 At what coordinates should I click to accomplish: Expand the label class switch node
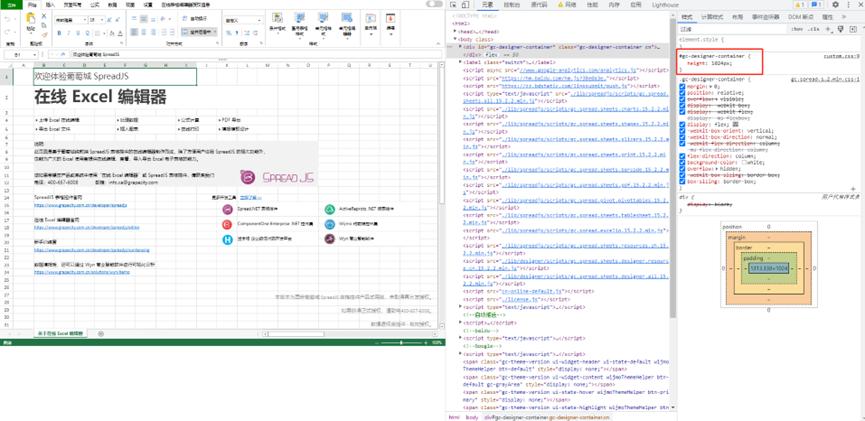click(461, 63)
